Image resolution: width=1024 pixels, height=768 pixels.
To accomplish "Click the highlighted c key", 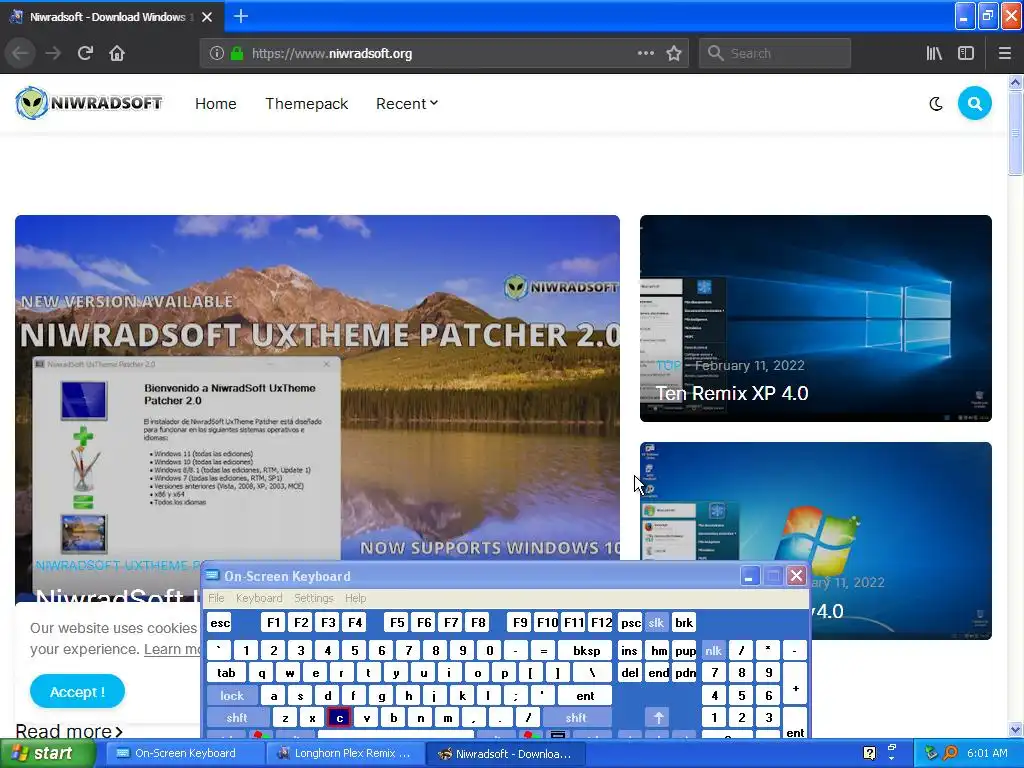I will 340,718.
